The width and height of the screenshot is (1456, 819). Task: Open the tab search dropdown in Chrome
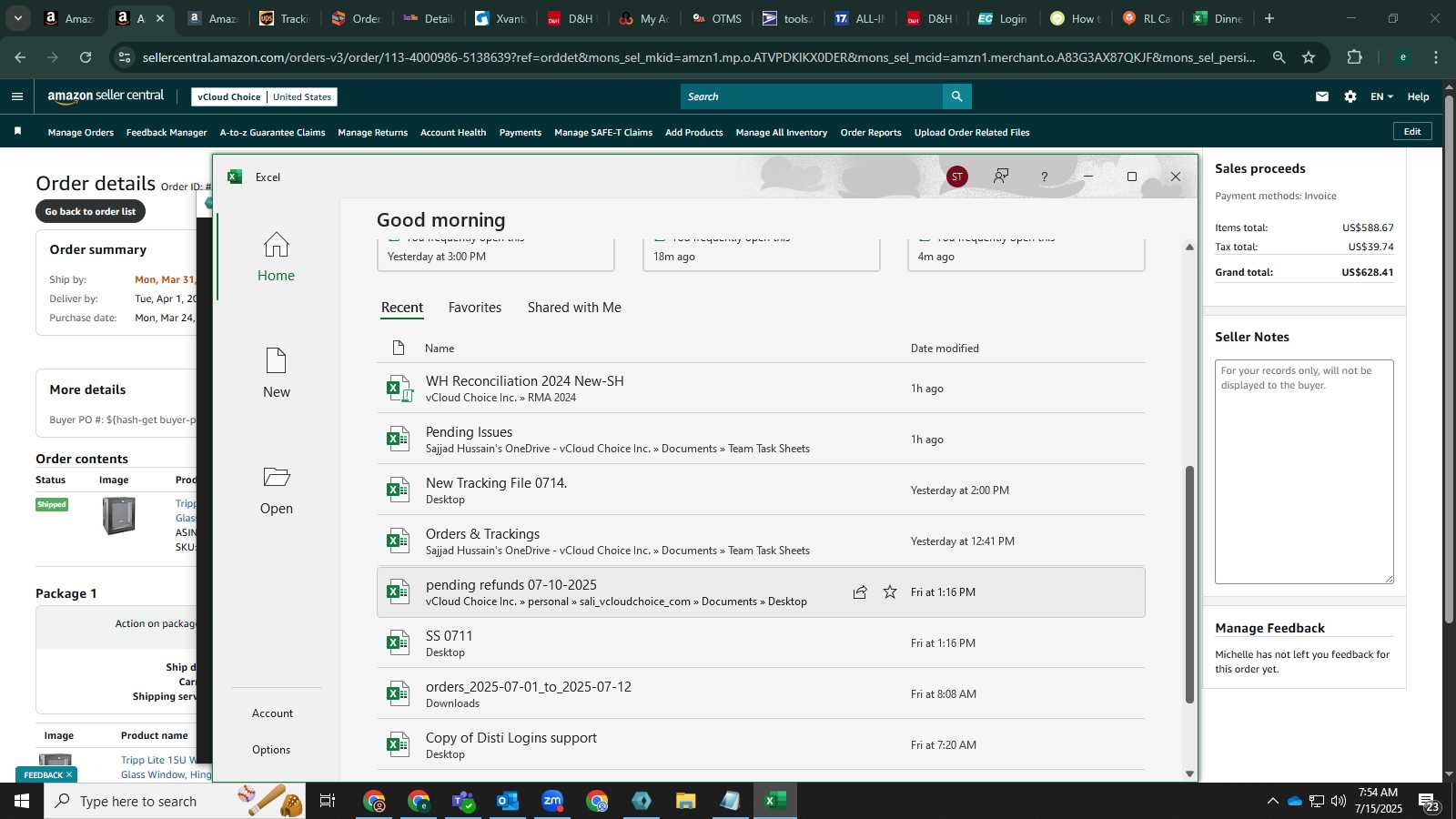coord(17,18)
